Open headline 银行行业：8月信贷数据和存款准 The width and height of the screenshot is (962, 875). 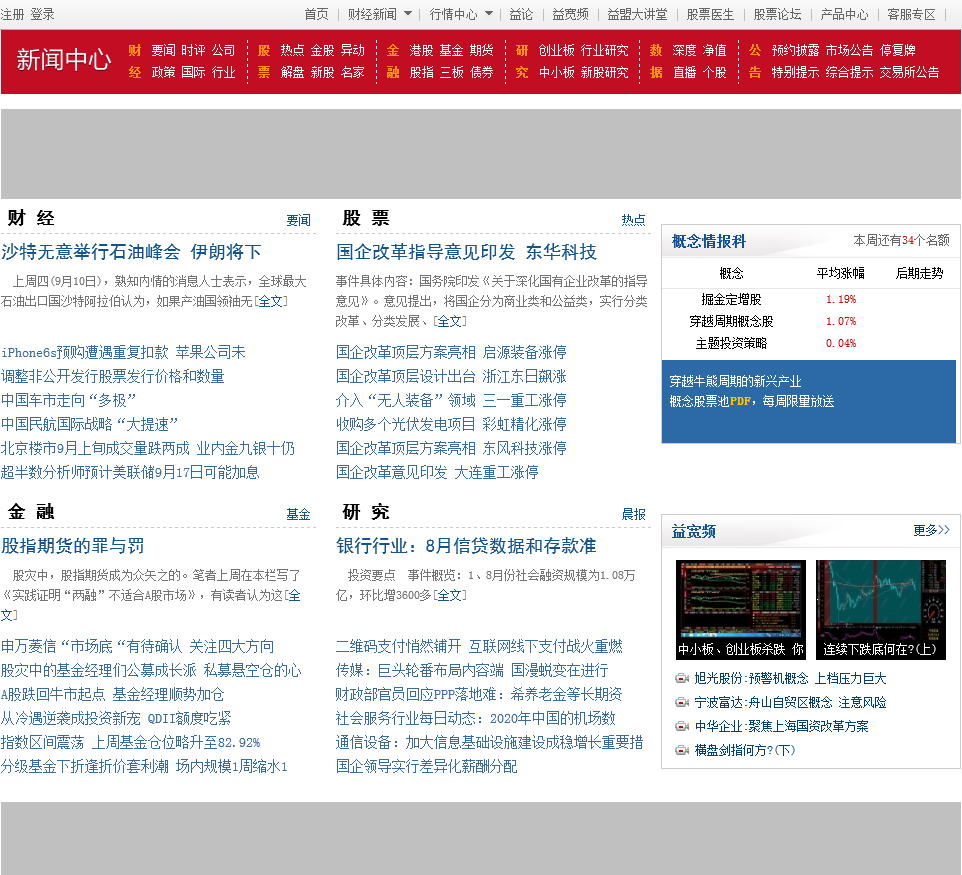point(466,545)
